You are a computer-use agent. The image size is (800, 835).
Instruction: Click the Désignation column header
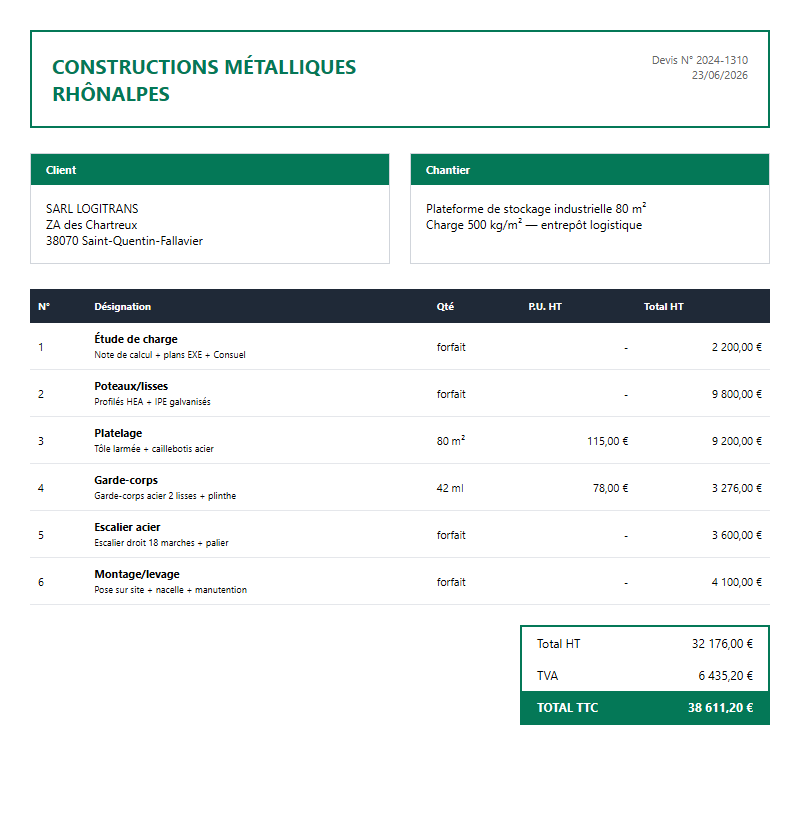(123, 307)
